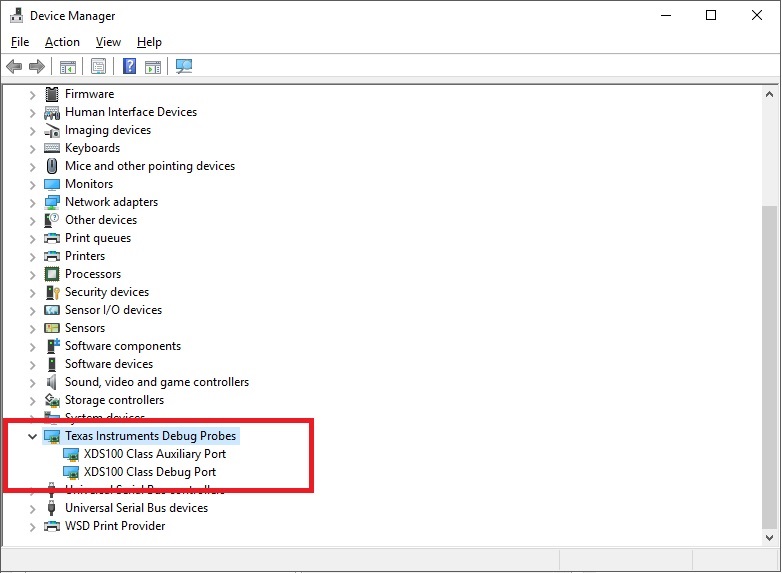Toggle the console tree toolbar icon

tap(68, 66)
